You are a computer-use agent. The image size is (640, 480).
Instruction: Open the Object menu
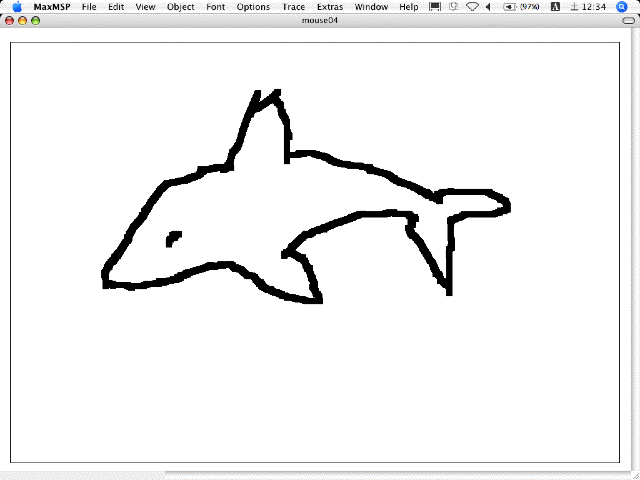(181, 7)
